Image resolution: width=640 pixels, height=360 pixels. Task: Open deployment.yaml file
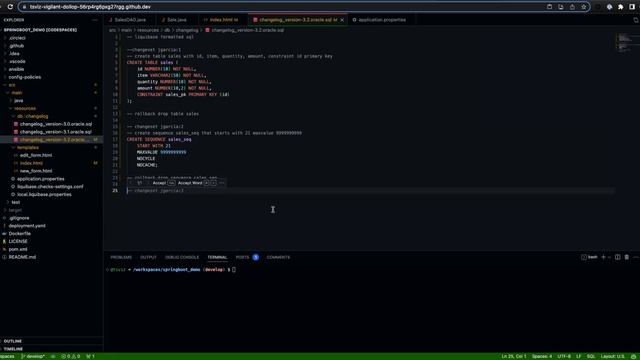tap(27, 226)
